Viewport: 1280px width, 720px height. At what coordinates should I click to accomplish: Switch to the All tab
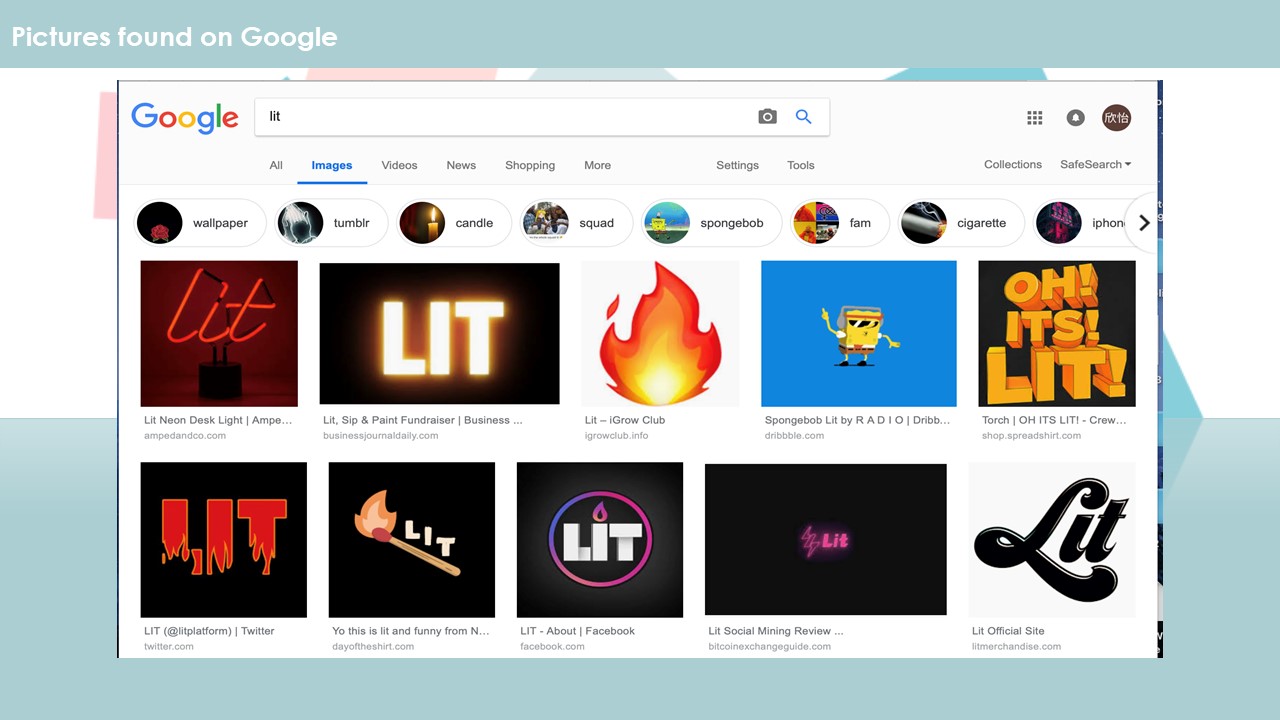276,165
